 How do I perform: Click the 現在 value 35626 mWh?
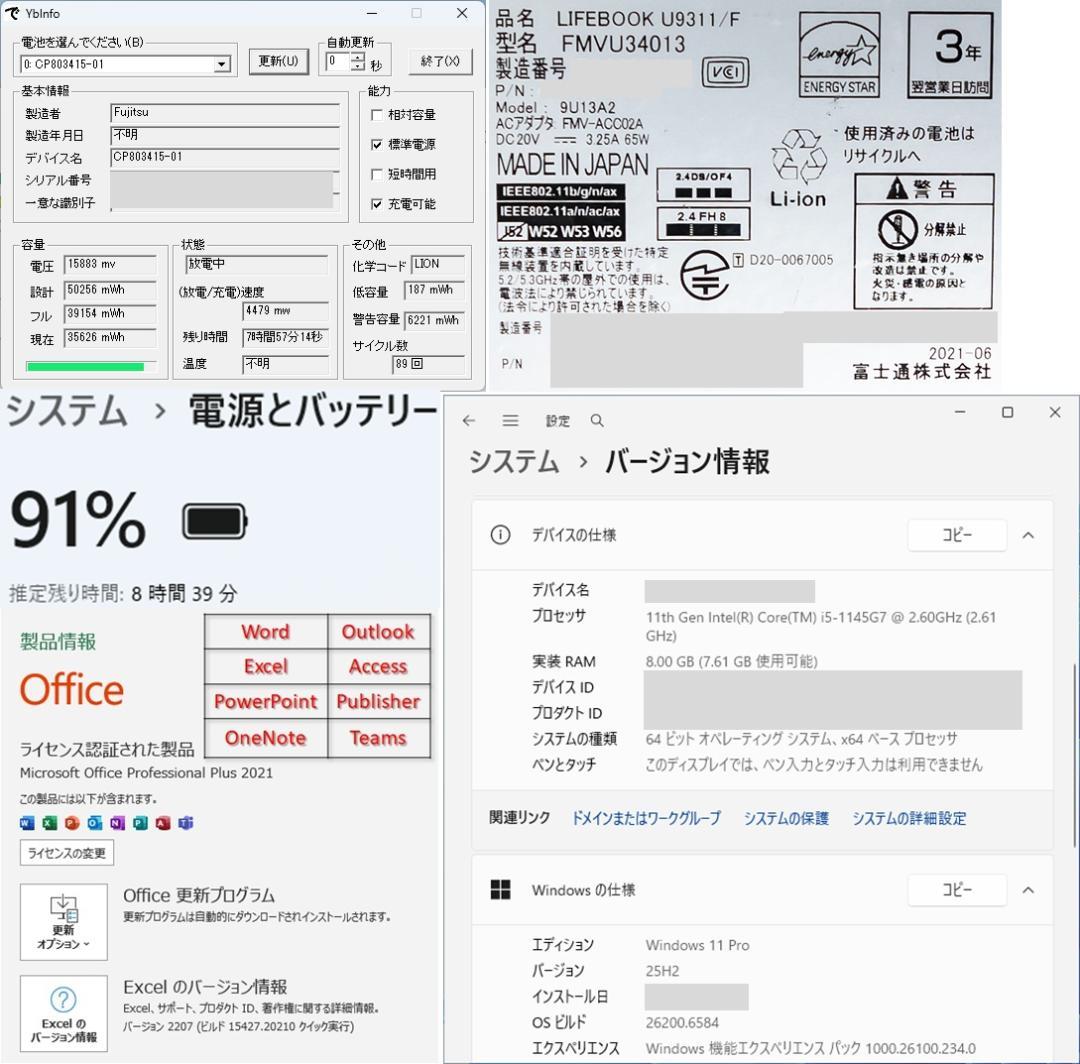point(110,337)
